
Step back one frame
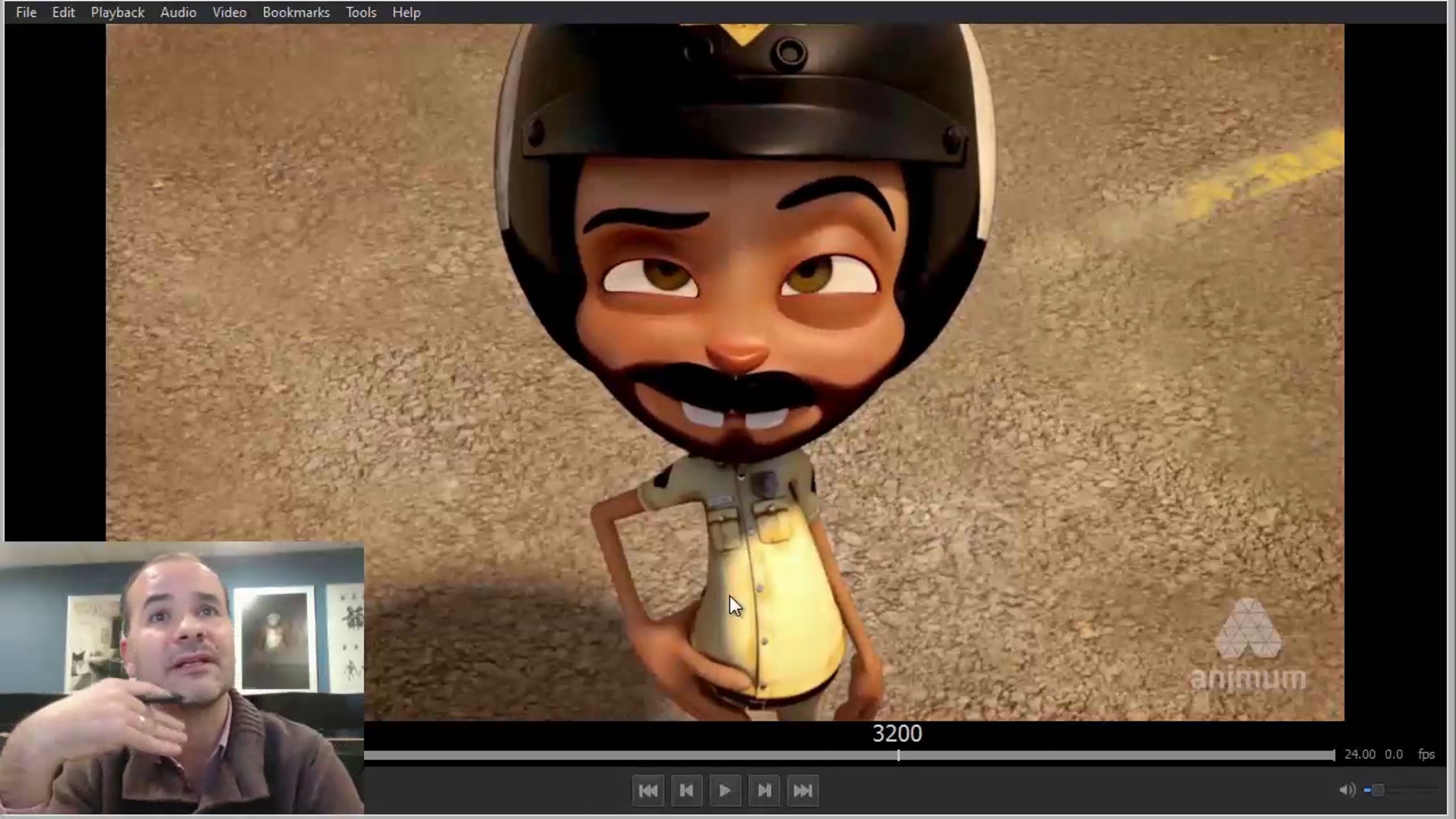687,790
